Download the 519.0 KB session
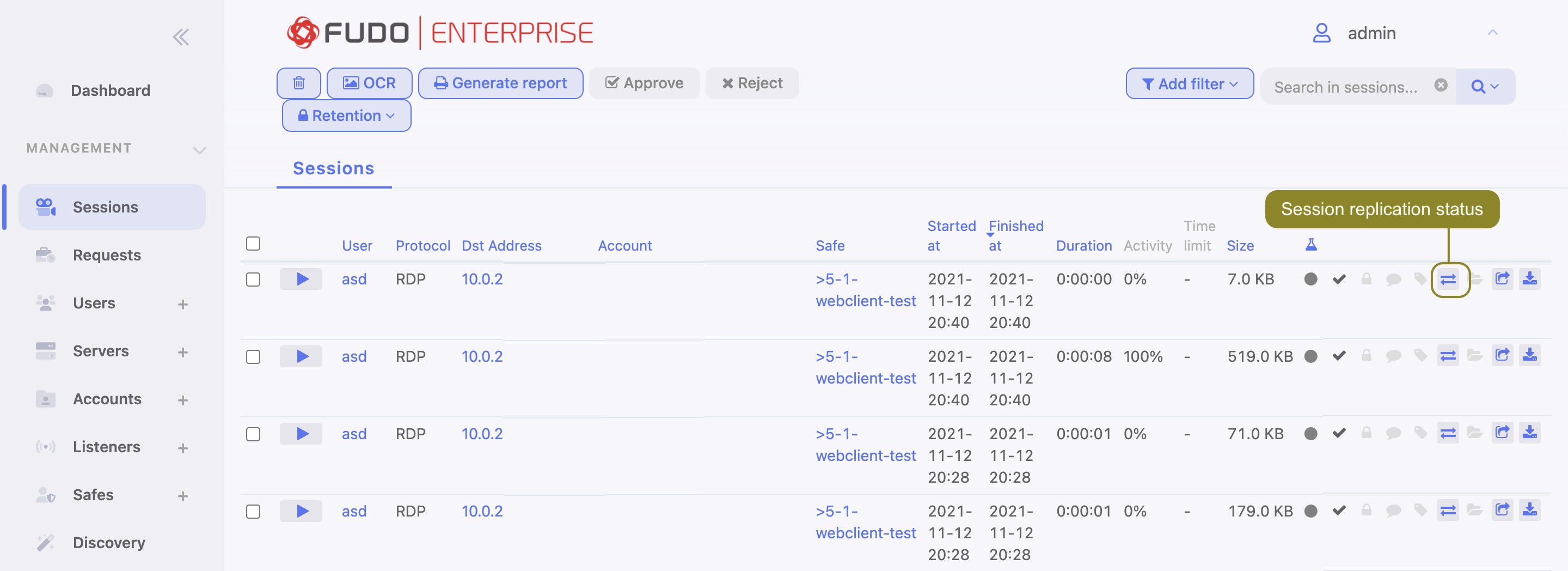 tap(1530, 356)
